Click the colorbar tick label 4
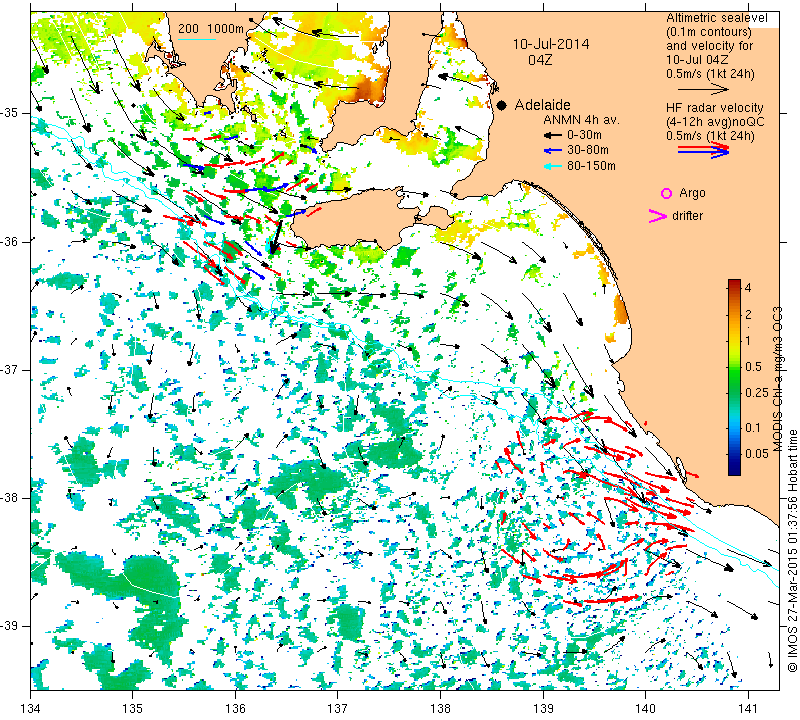The height and width of the screenshot is (720, 800). click(x=748, y=288)
